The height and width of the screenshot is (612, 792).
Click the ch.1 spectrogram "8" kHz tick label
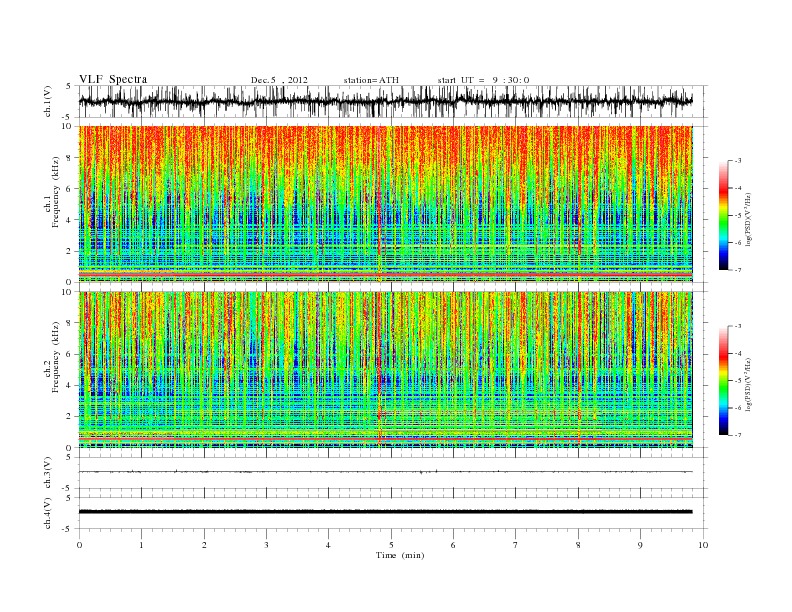point(69,158)
